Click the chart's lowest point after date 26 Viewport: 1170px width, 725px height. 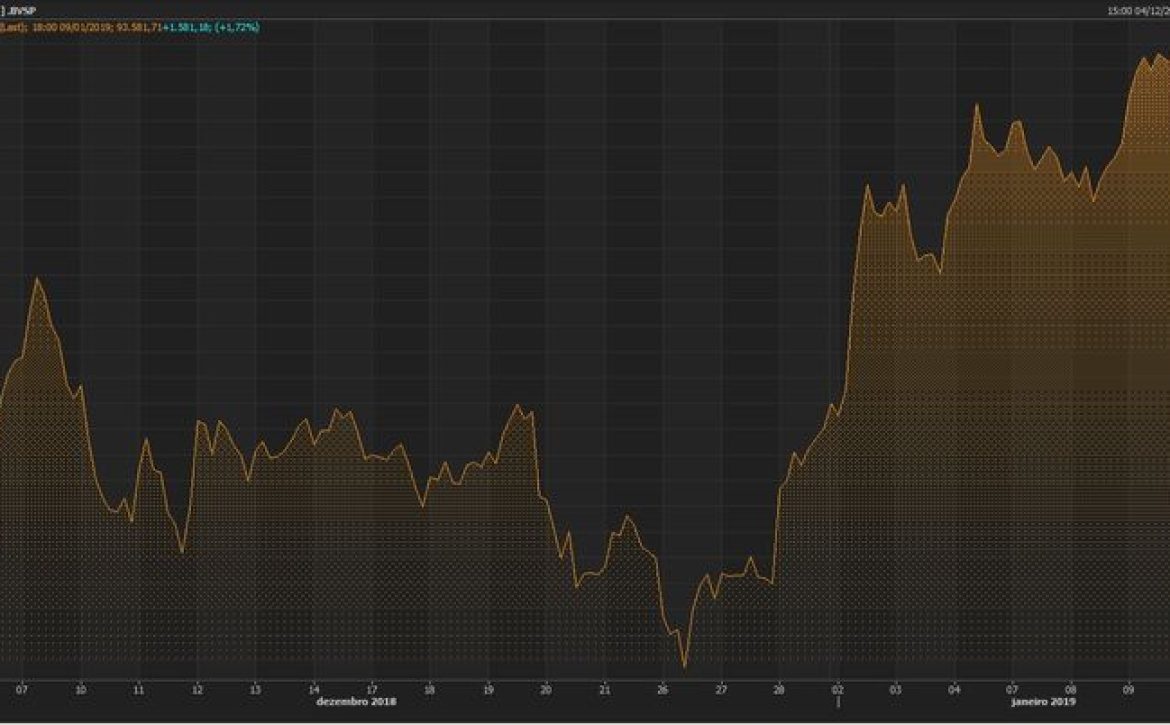pyautogui.click(x=685, y=666)
